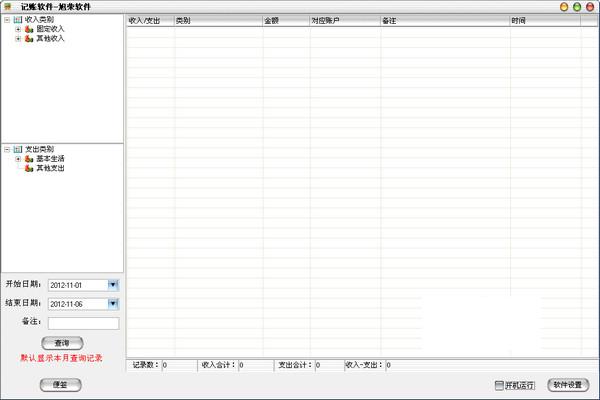Click the 备注 text input field
600x400 pixels.
click(83, 323)
